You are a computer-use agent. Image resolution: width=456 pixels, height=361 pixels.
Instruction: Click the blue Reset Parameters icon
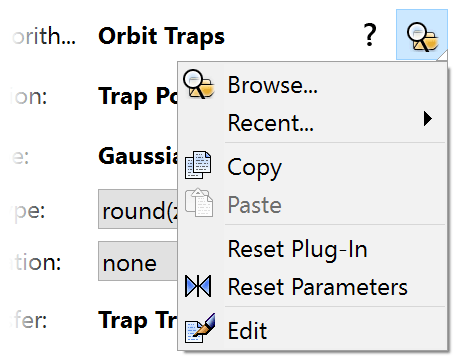point(198,286)
